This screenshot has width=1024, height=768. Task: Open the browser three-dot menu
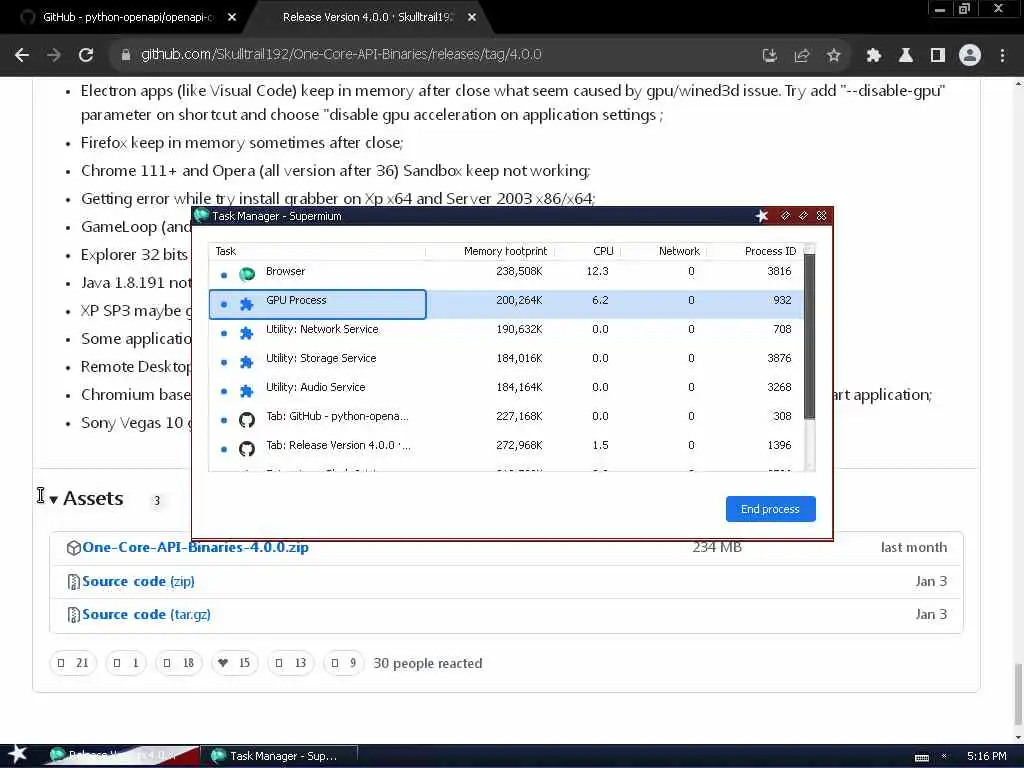tap(1002, 56)
